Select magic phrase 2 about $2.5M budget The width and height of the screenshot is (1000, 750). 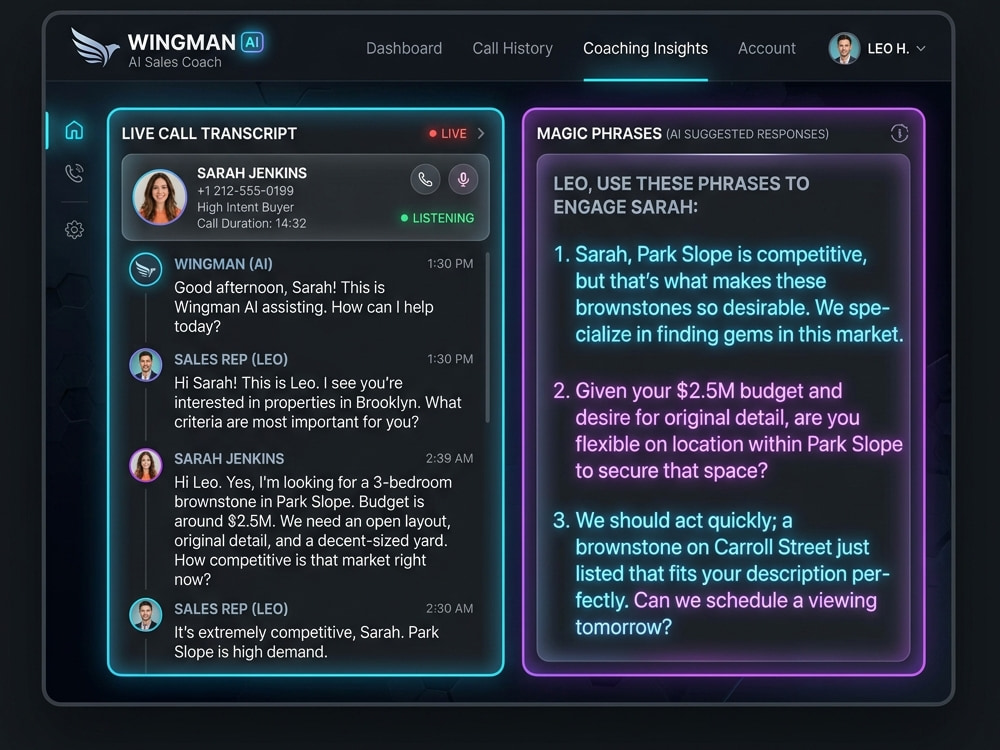728,430
